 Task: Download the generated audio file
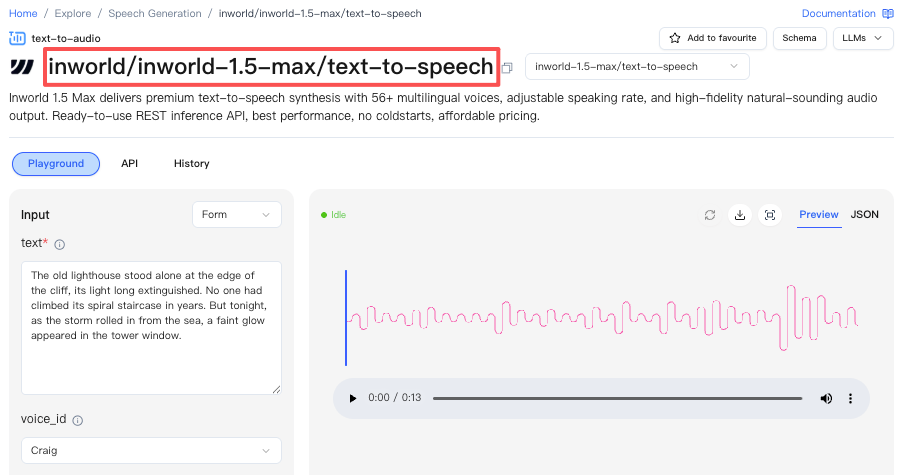tap(740, 215)
